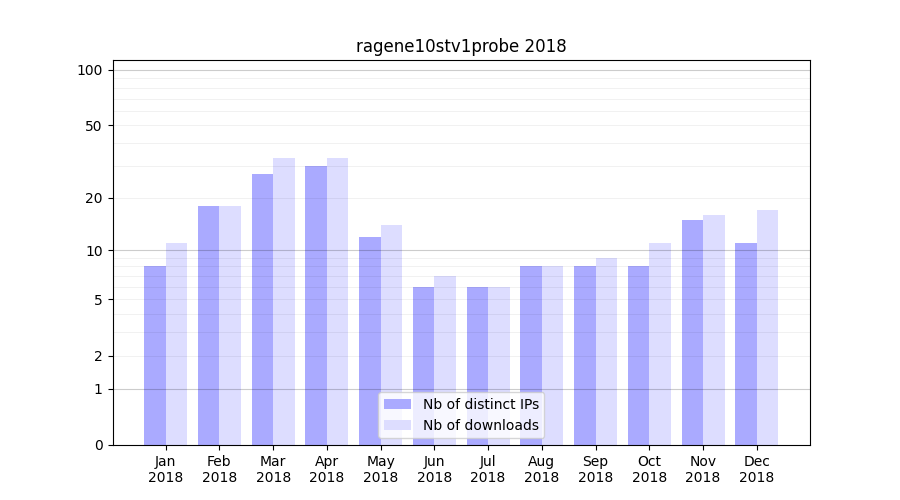The height and width of the screenshot is (500, 900).
Task: Select the Sep 2018 downloads bar
Action: point(606,351)
